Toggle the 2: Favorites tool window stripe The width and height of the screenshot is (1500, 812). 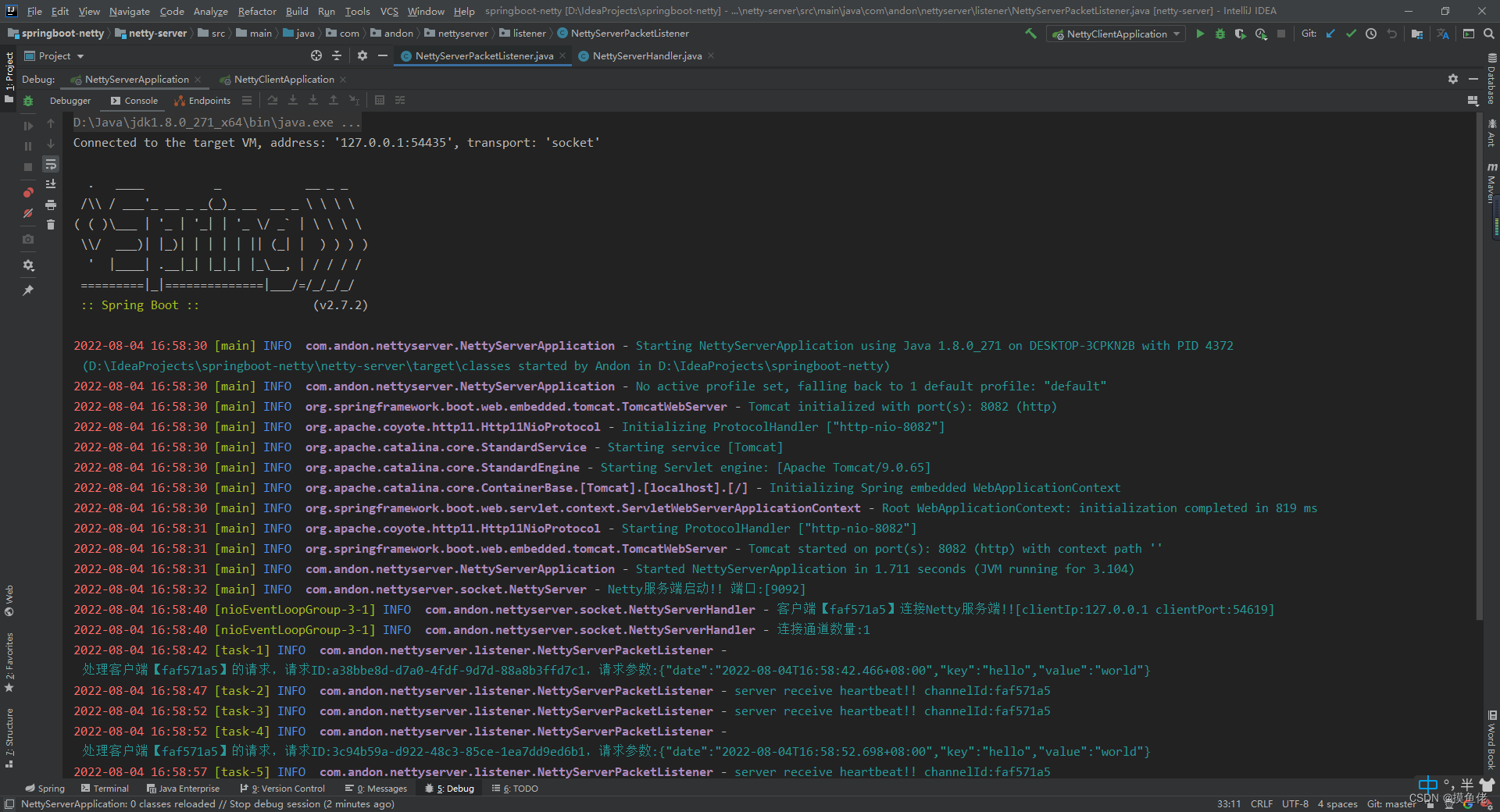click(x=9, y=662)
